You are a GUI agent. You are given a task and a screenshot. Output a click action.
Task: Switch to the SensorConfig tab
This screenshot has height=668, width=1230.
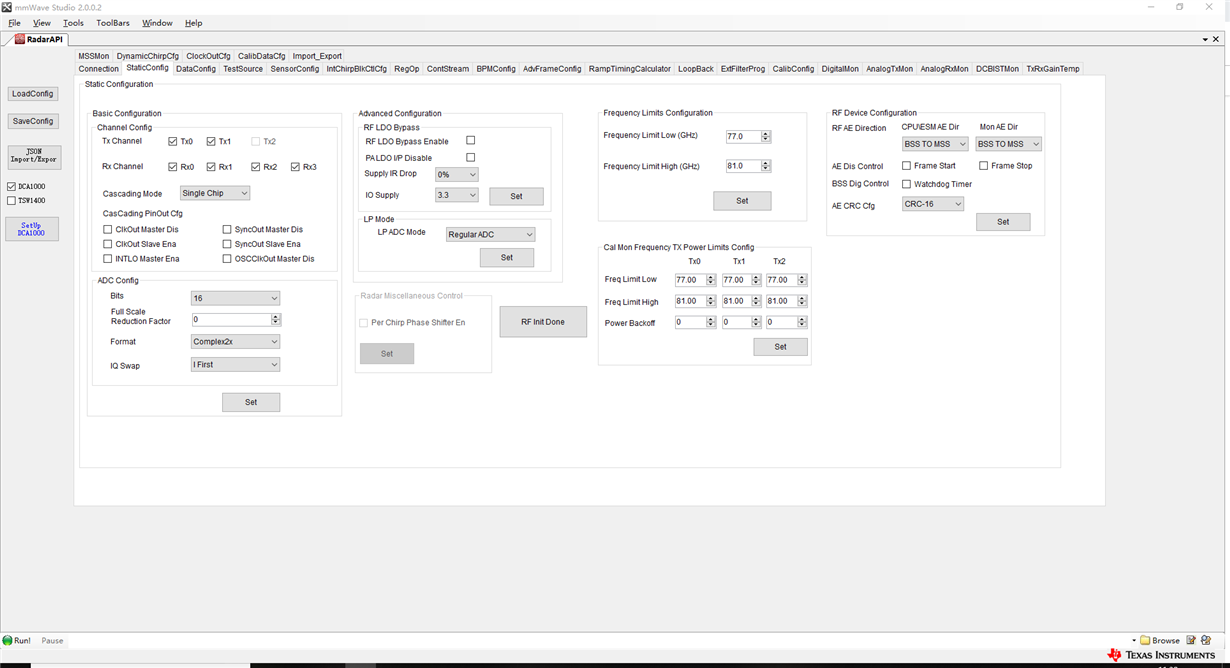(x=295, y=69)
